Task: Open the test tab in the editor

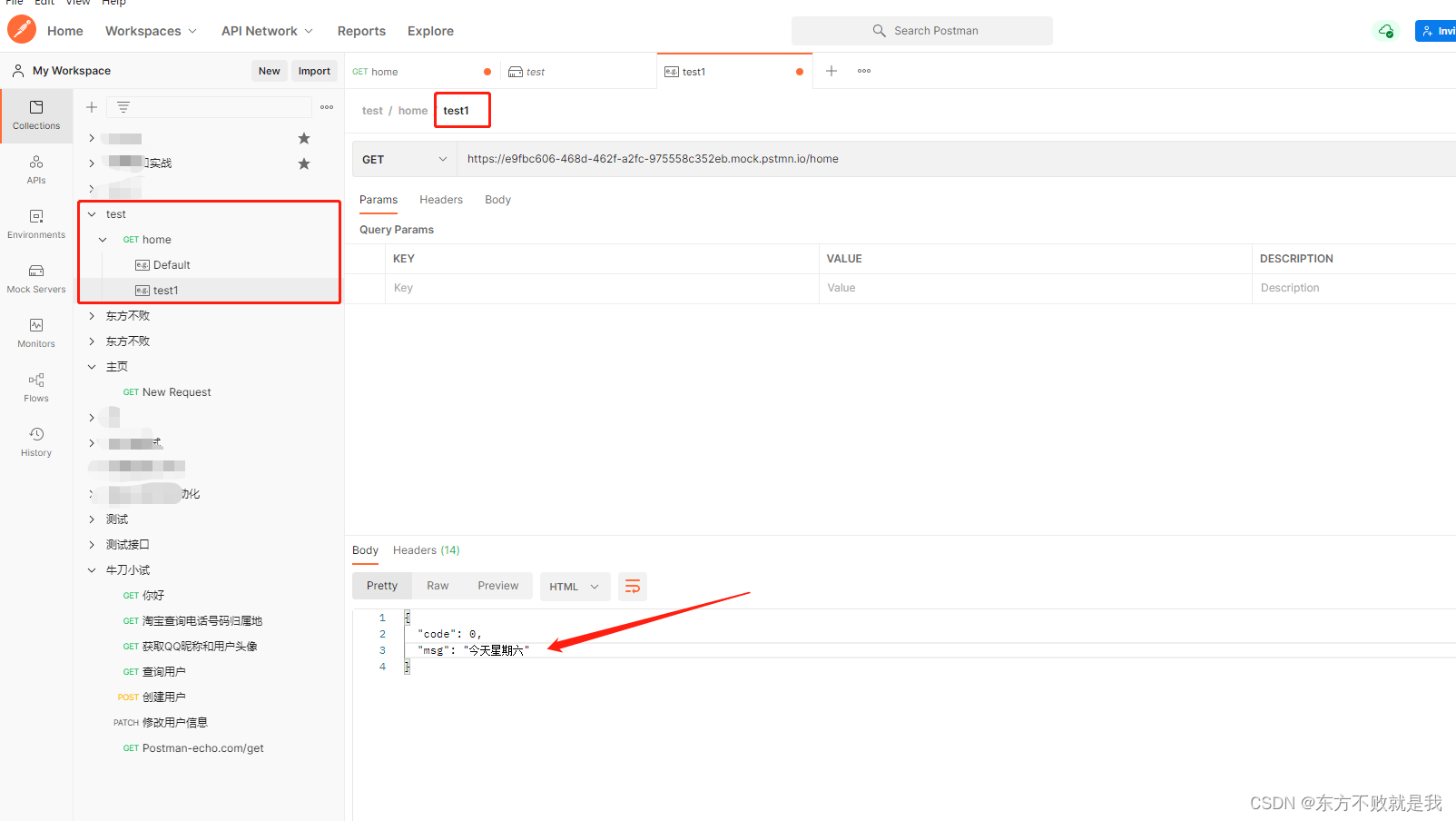Action: pos(536,71)
